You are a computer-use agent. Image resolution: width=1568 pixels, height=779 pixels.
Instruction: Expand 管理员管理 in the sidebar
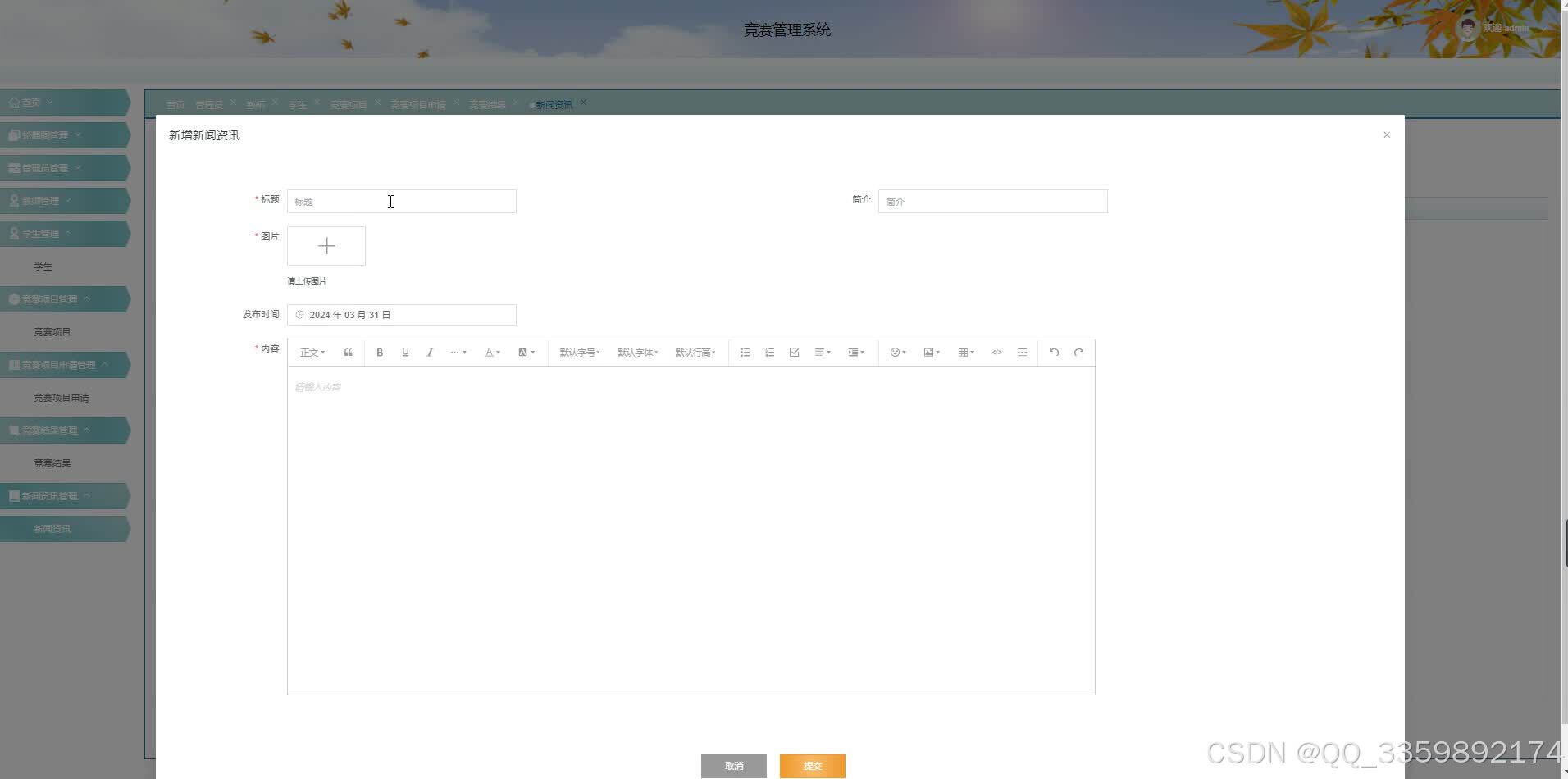pos(64,168)
